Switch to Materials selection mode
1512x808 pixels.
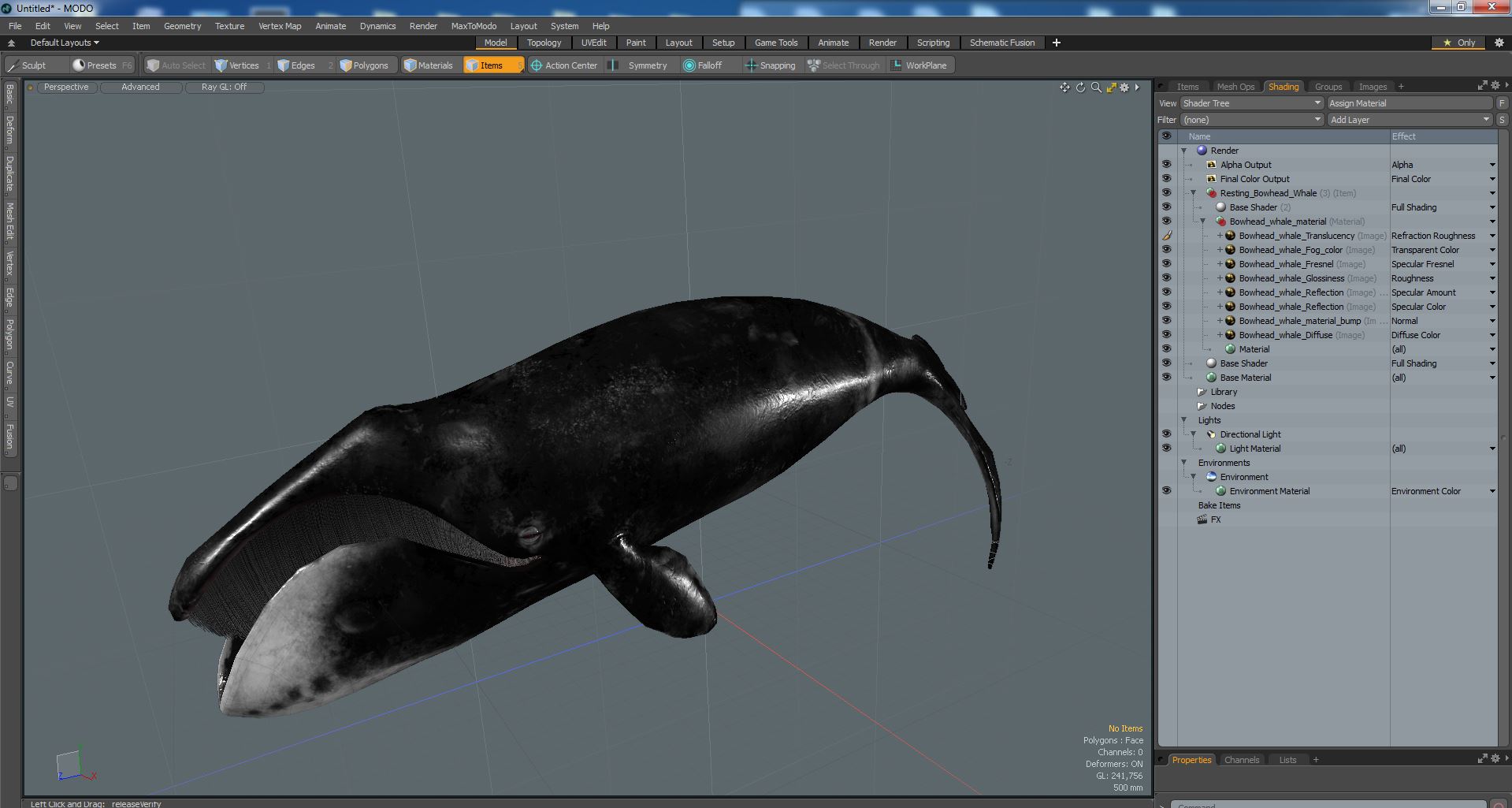coord(429,65)
